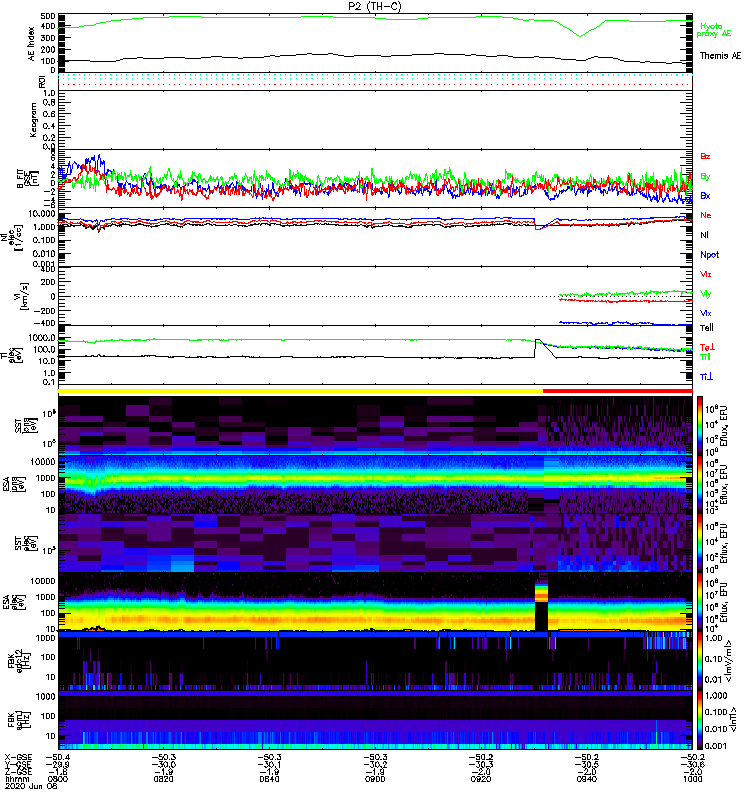
Task: Click the SST ions panel color bar
Action: 700,424
